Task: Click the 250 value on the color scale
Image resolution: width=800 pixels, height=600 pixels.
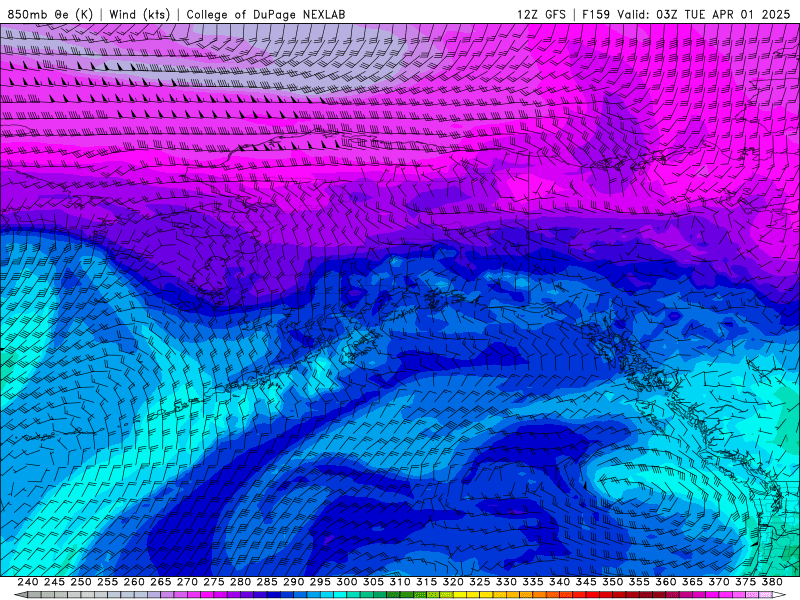Action: tap(81, 582)
